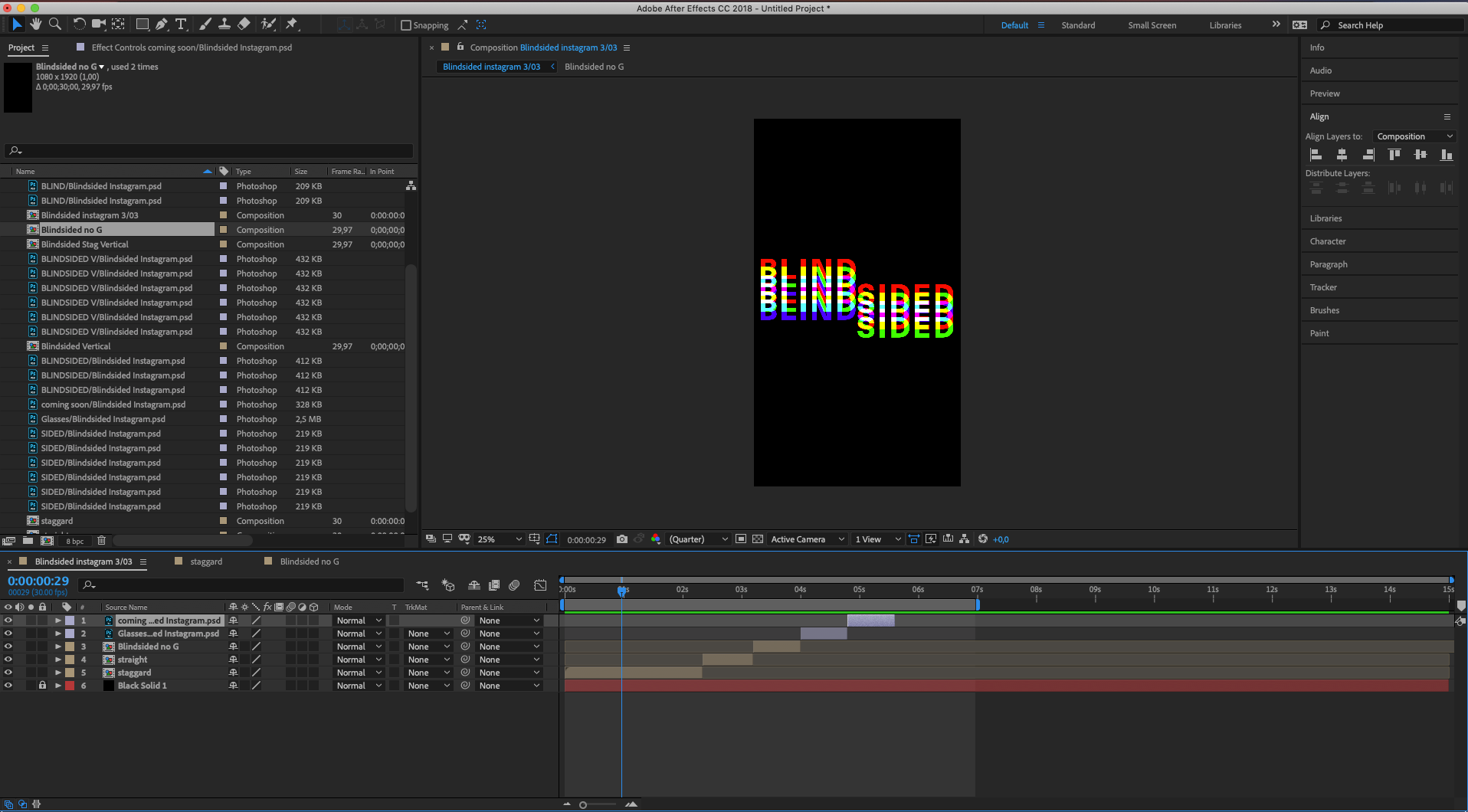Viewport: 1468px width, 812px height.
Task: Click the red label swatch of Black Solid 1
Action: 70,686
